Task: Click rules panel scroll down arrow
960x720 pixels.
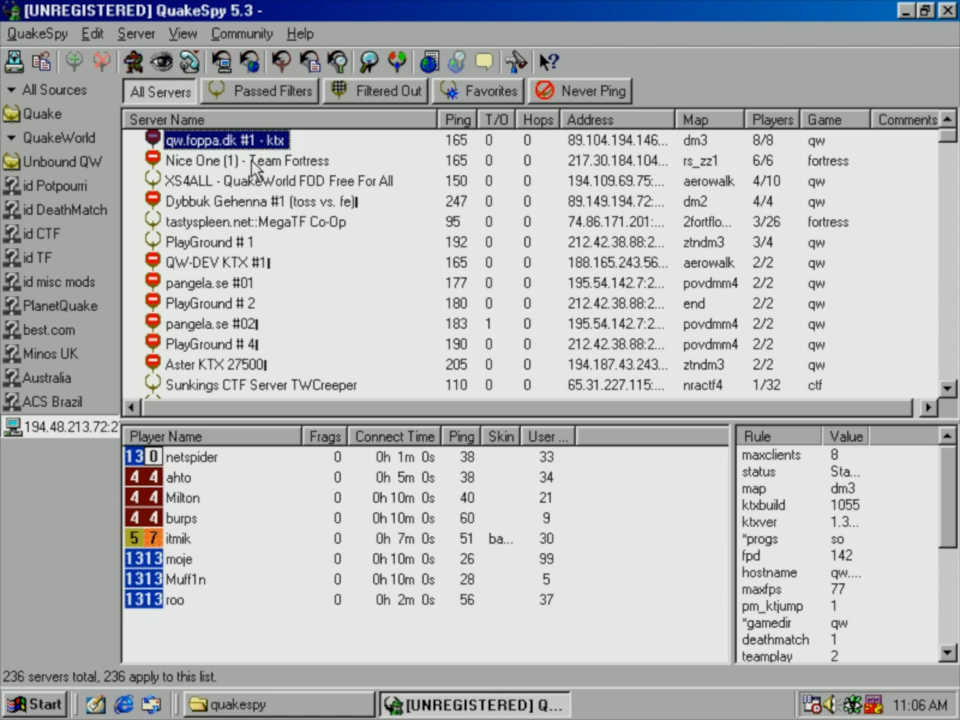Action: coord(947,653)
